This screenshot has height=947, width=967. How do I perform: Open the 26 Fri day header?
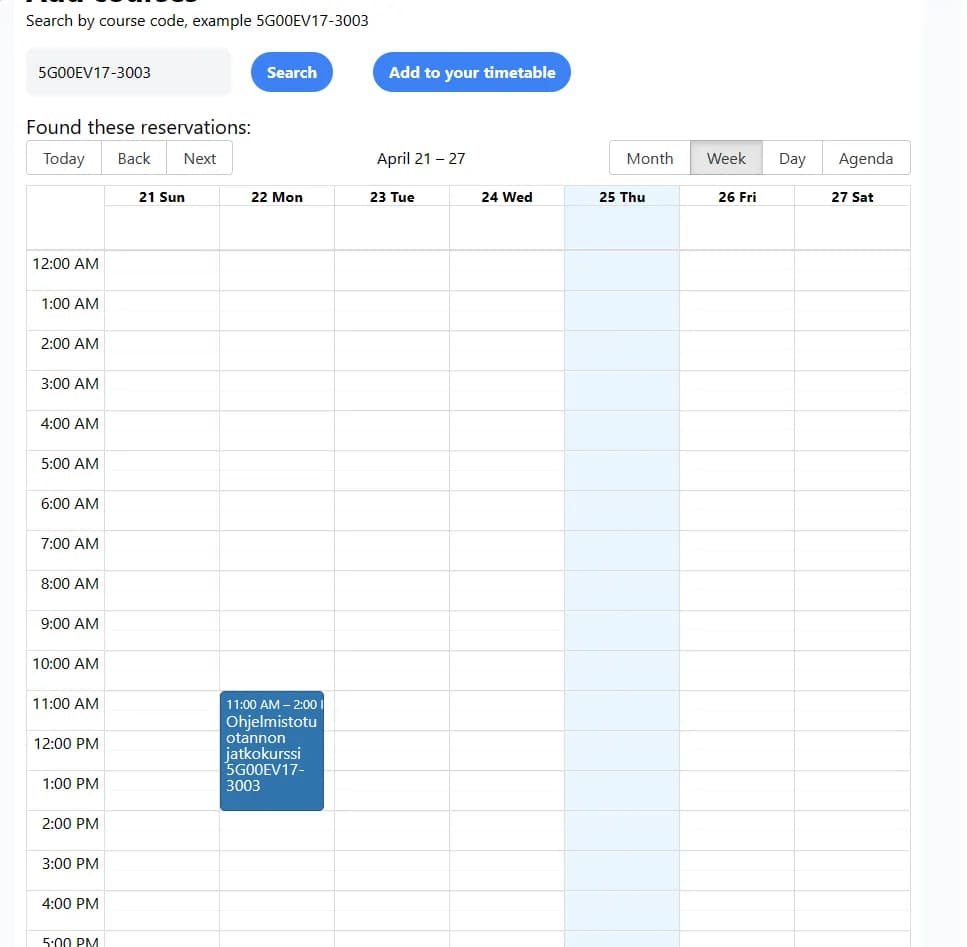coord(737,197)
